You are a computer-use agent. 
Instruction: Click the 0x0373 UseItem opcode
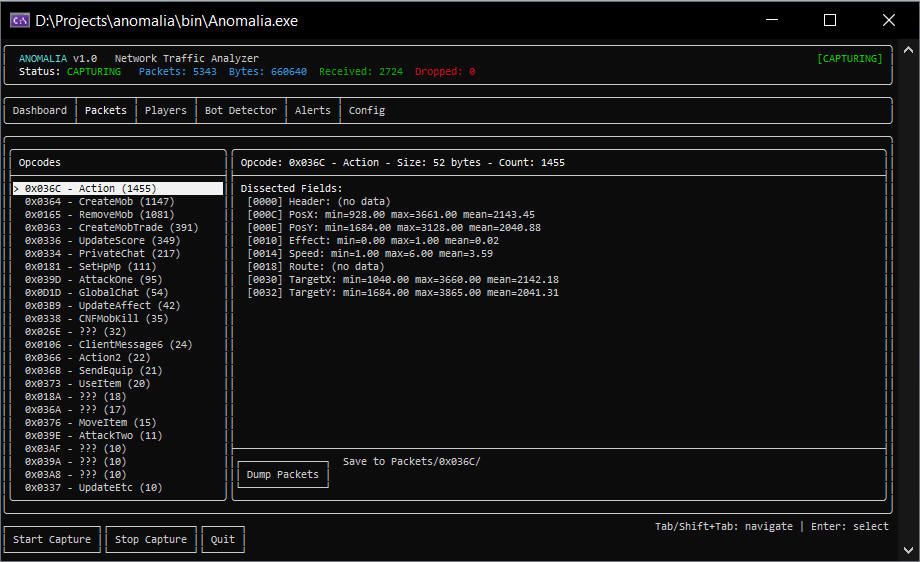pyautogui.click(x=88, y=383)
